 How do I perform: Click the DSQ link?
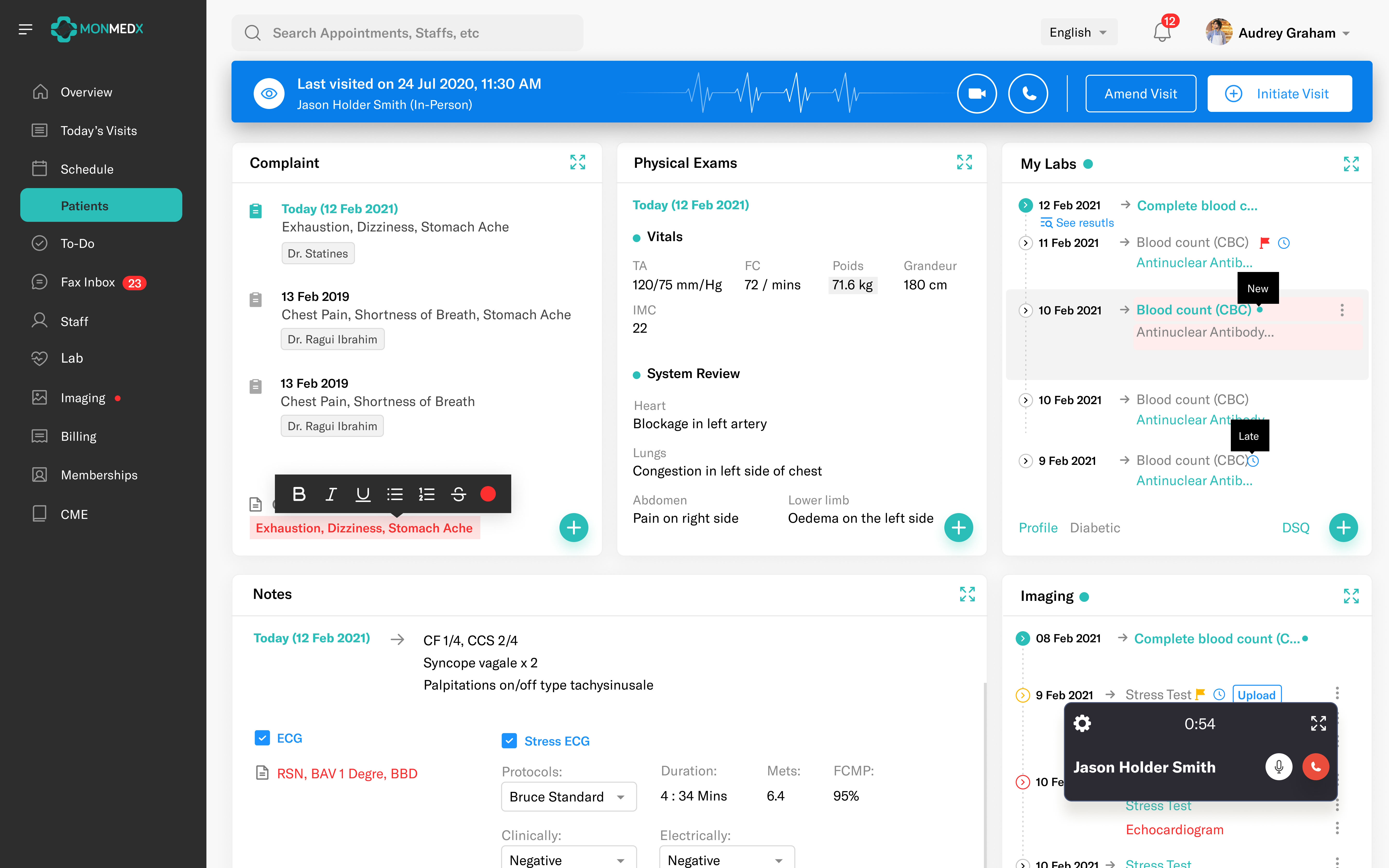(1295, 528)
